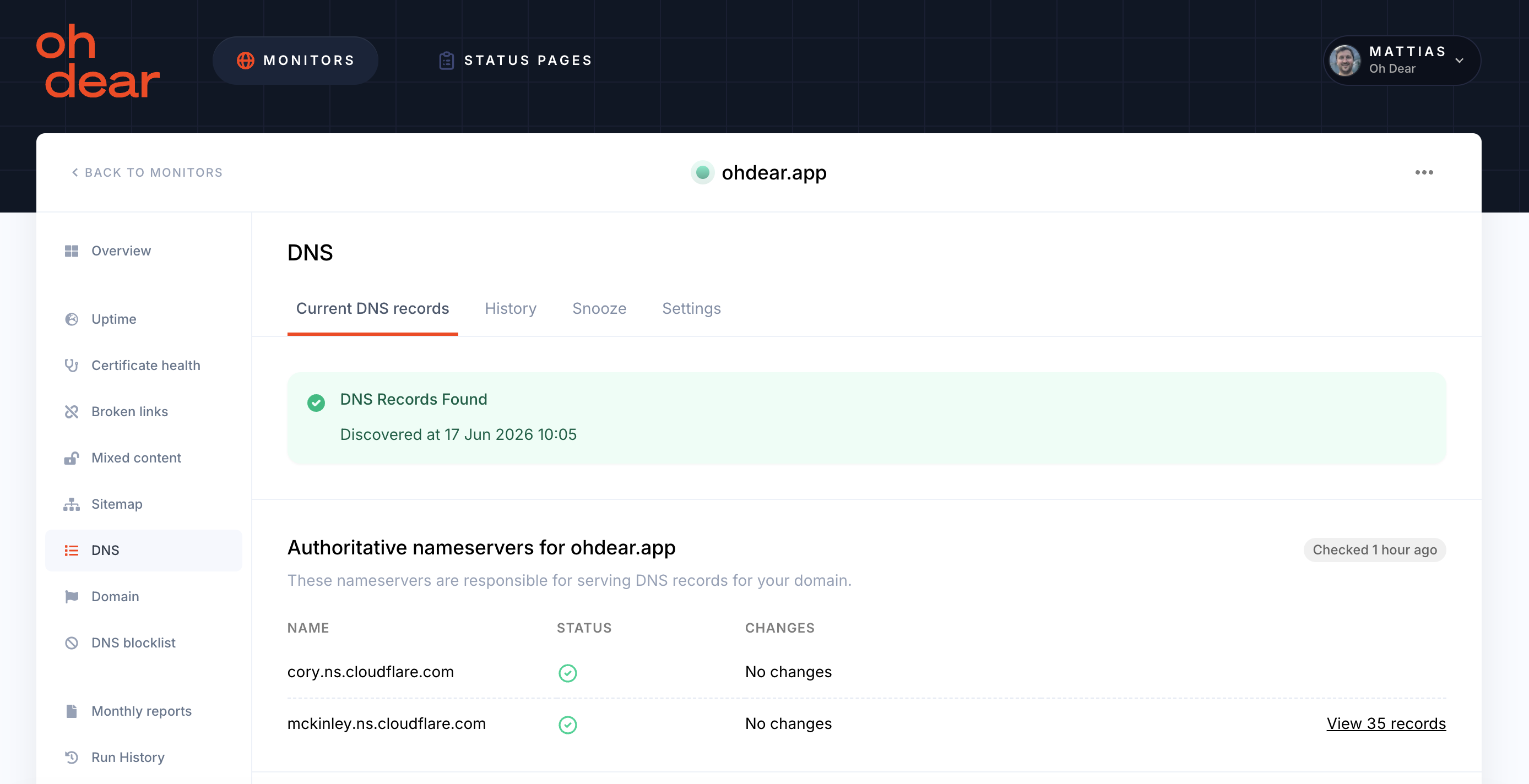Click the Mixed content unlock icon
This screenshot has width=1529, height=784.
(71, 458)
